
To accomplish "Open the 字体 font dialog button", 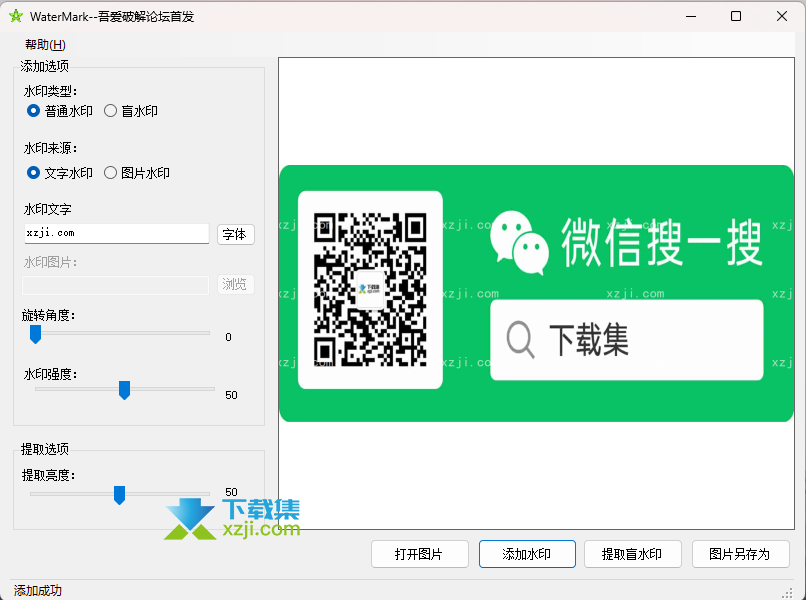I will point(235,234).
